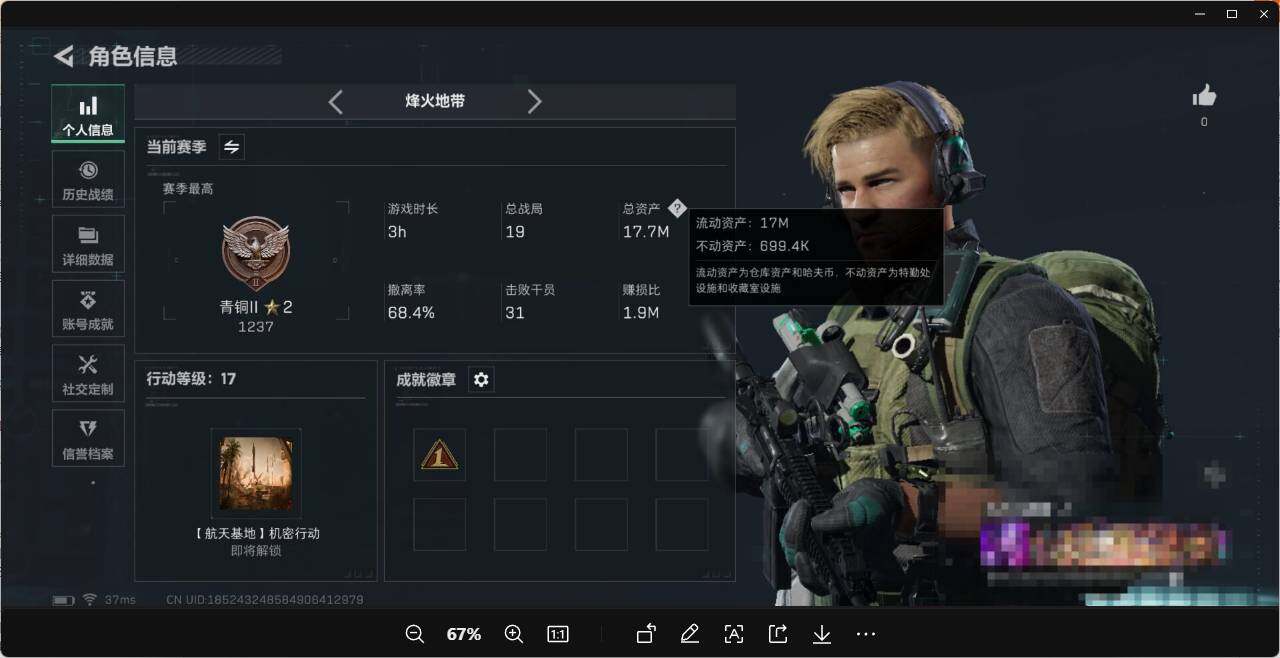The height and width of the screenshot is (658, 1280).
Task: Open the 【航天基地】机密行动 mission card
Action: click(x=256, y=472)
